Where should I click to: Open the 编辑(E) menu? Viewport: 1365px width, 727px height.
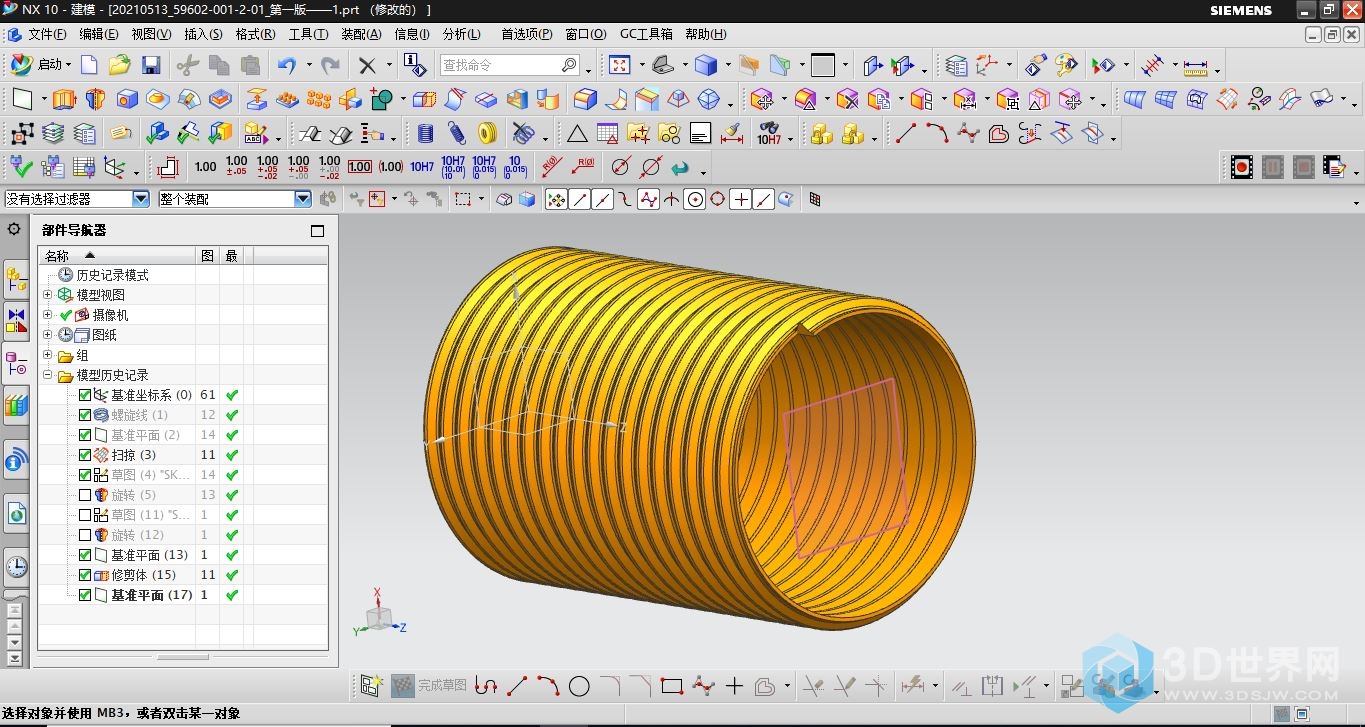coord(99,34)
